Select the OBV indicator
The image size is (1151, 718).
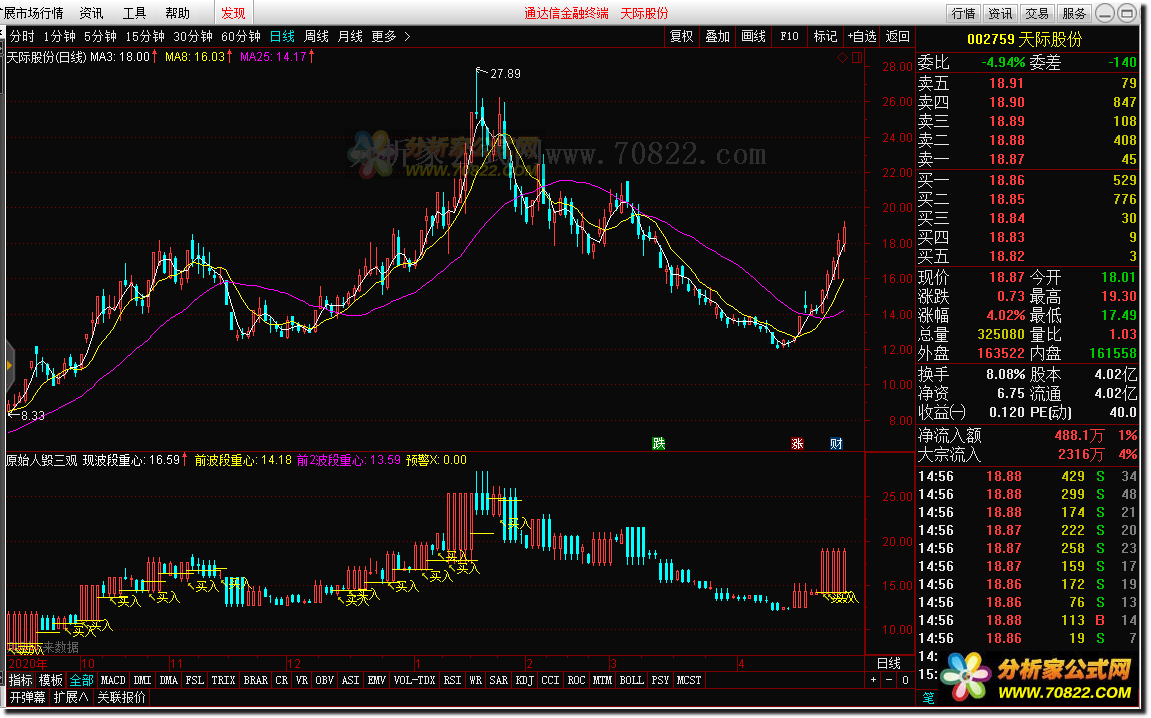point(324,681)
